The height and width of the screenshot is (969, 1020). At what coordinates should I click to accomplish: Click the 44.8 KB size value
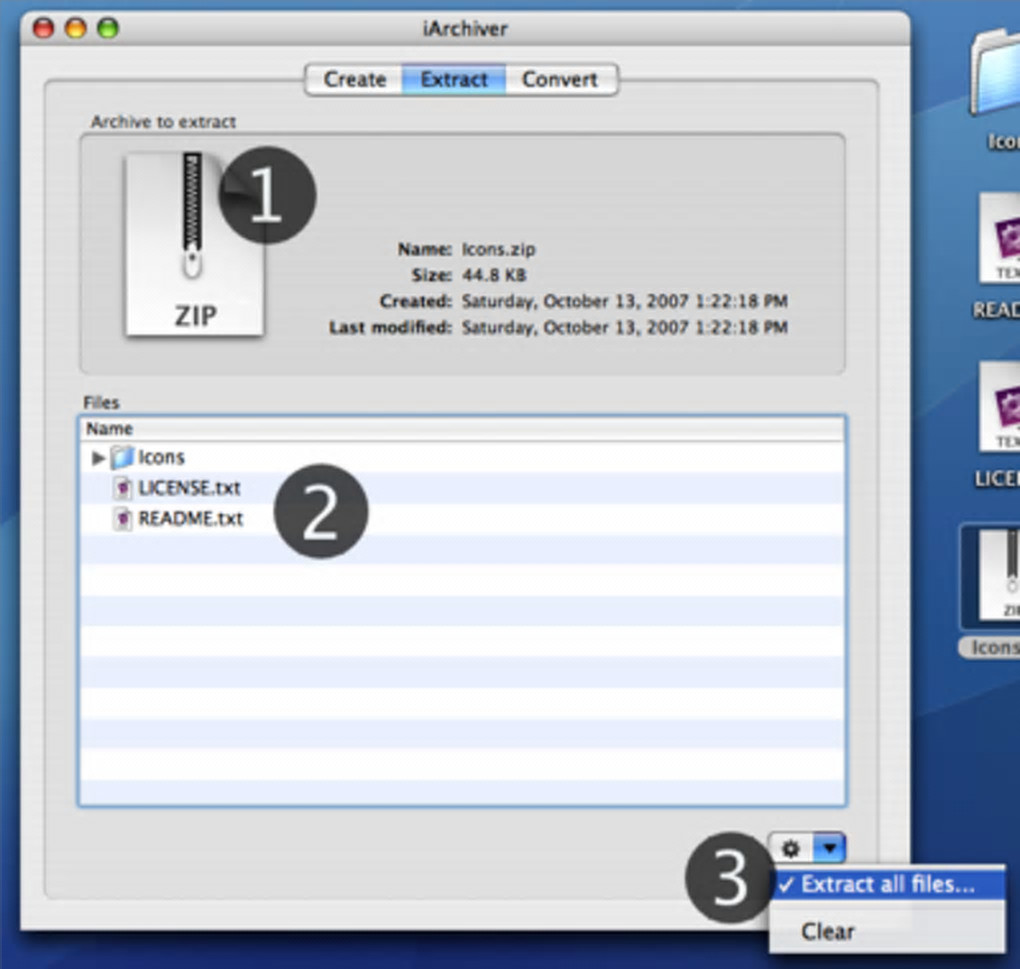click(x=494, y=275)
